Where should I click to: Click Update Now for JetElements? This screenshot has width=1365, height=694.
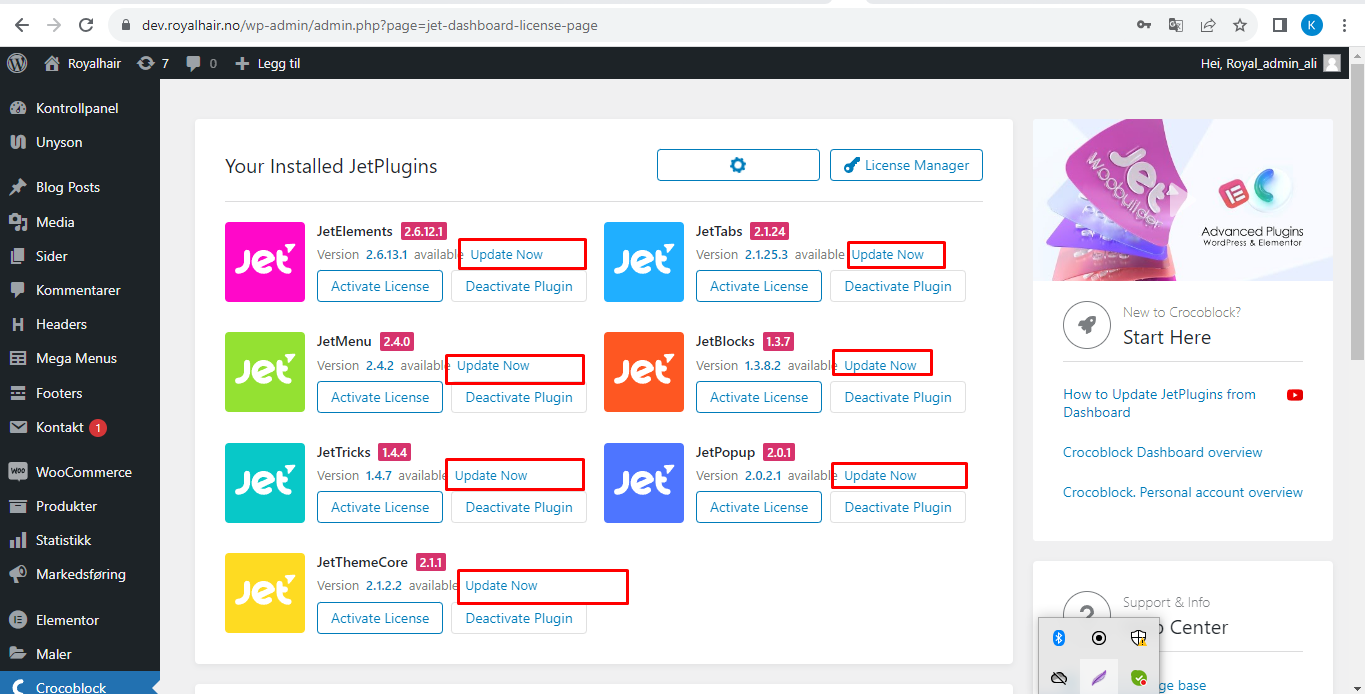click(507, 255)
